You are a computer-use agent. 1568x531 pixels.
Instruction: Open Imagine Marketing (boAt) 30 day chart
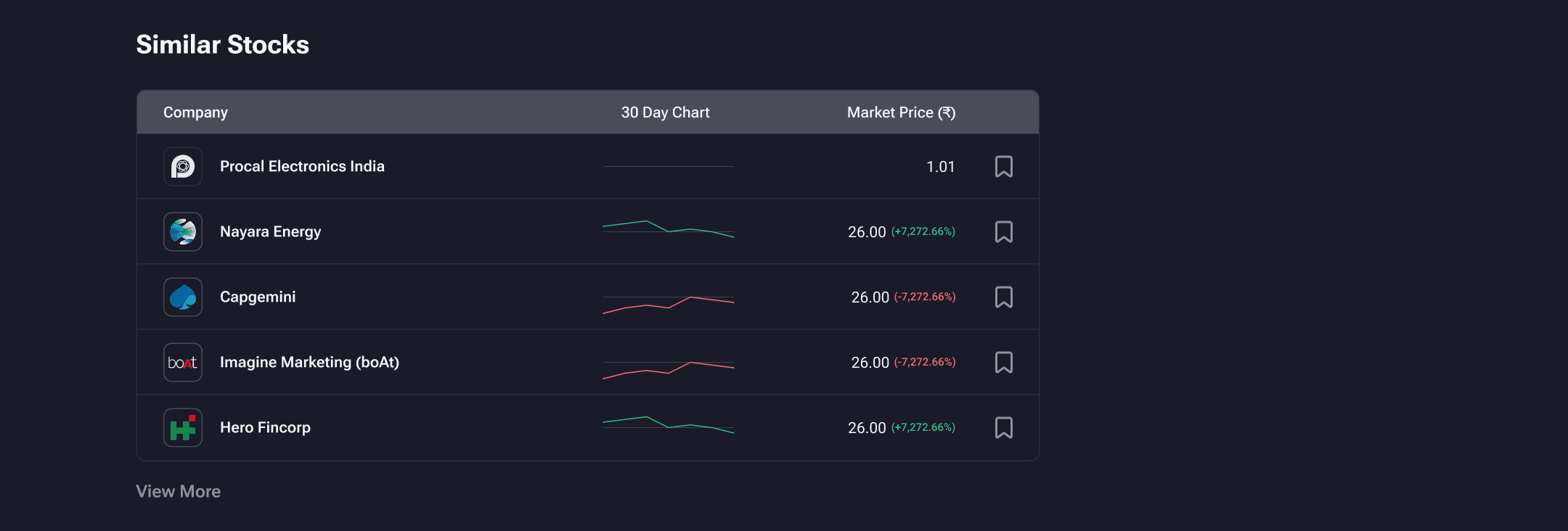(669, 370)
